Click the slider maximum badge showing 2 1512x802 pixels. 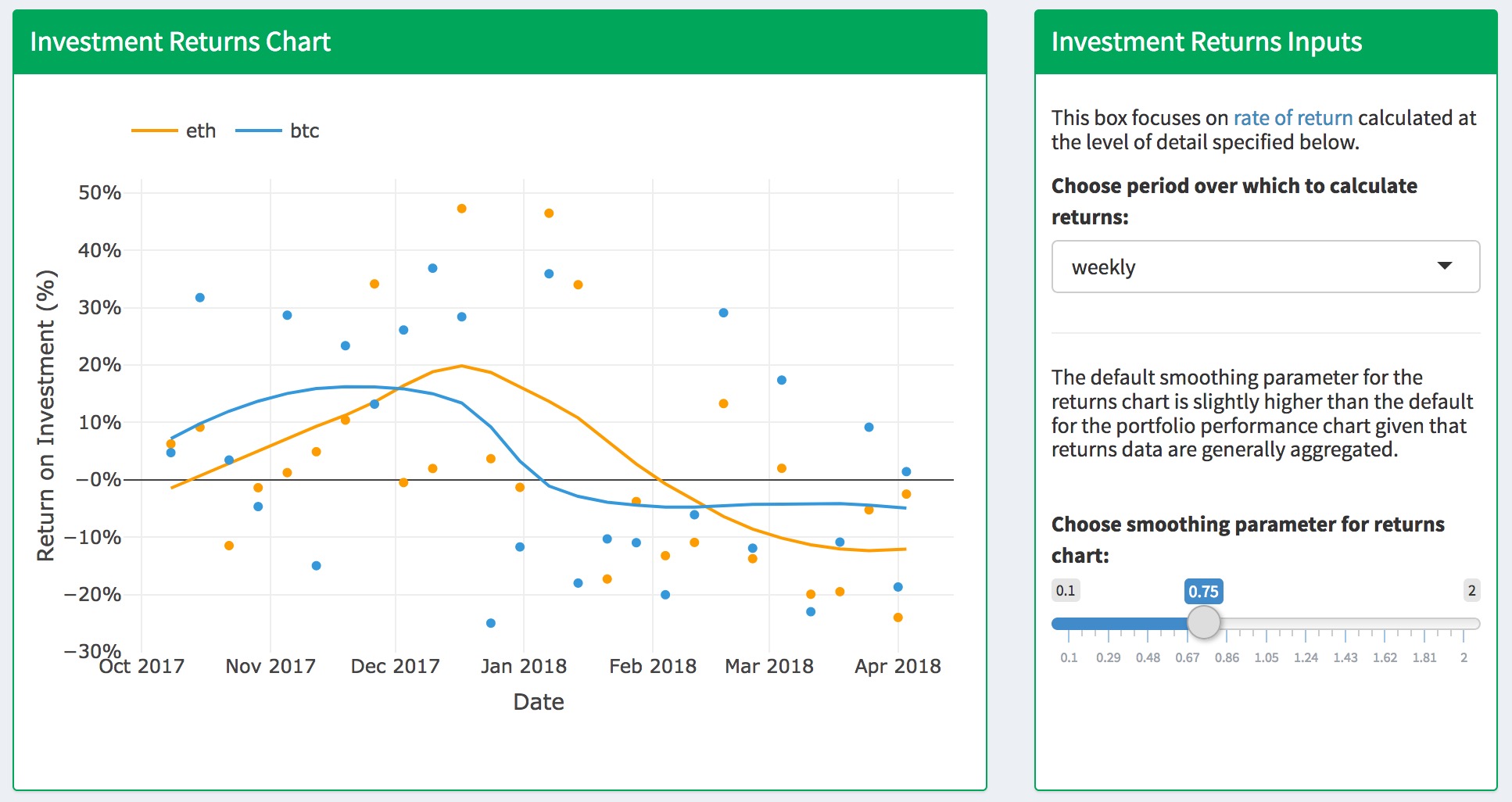(x=1471, y=590)
